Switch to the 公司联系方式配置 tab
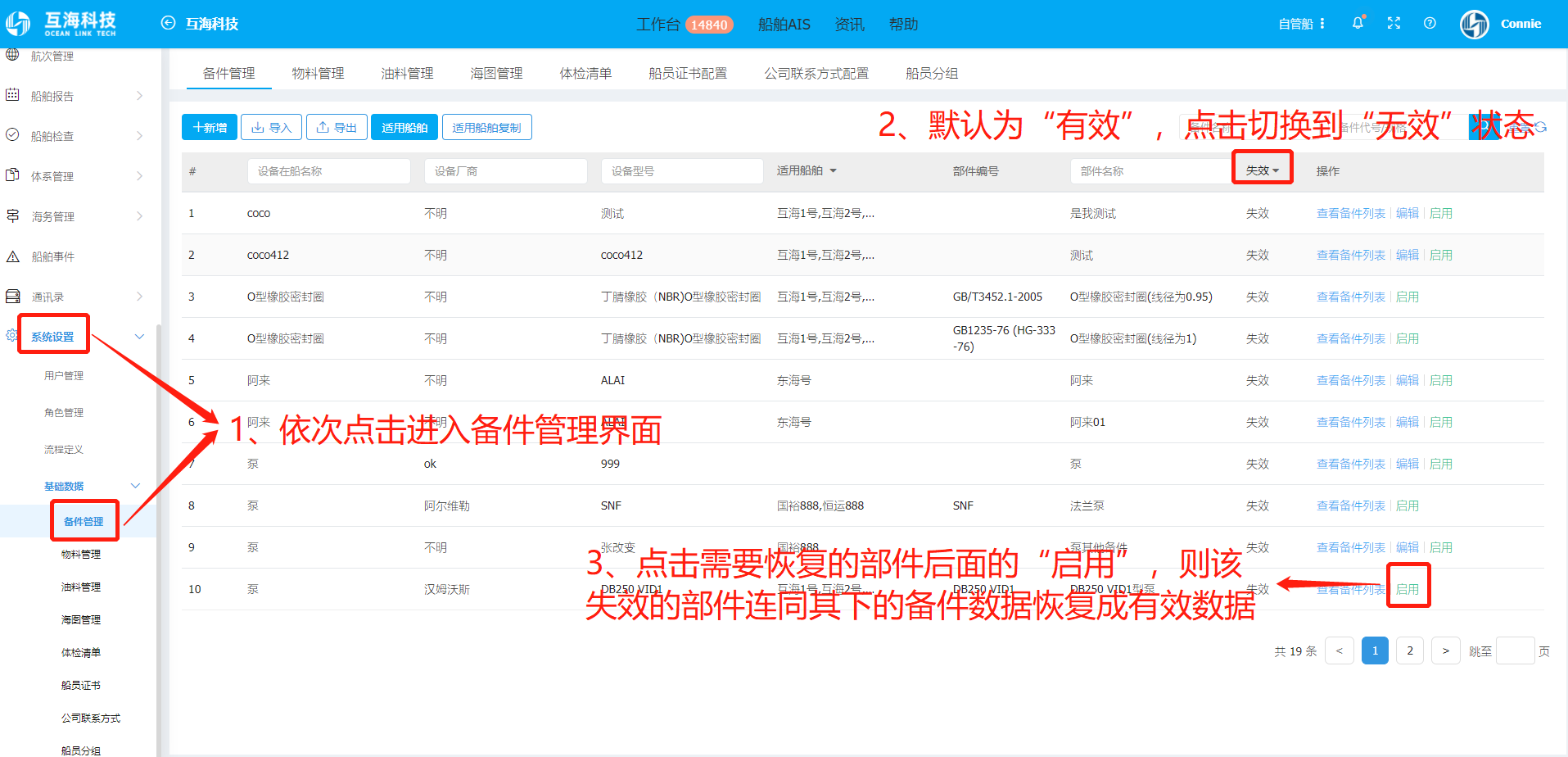Viewport: 1568px width, 757px height. pyautogui.click(x=816, y=73)
